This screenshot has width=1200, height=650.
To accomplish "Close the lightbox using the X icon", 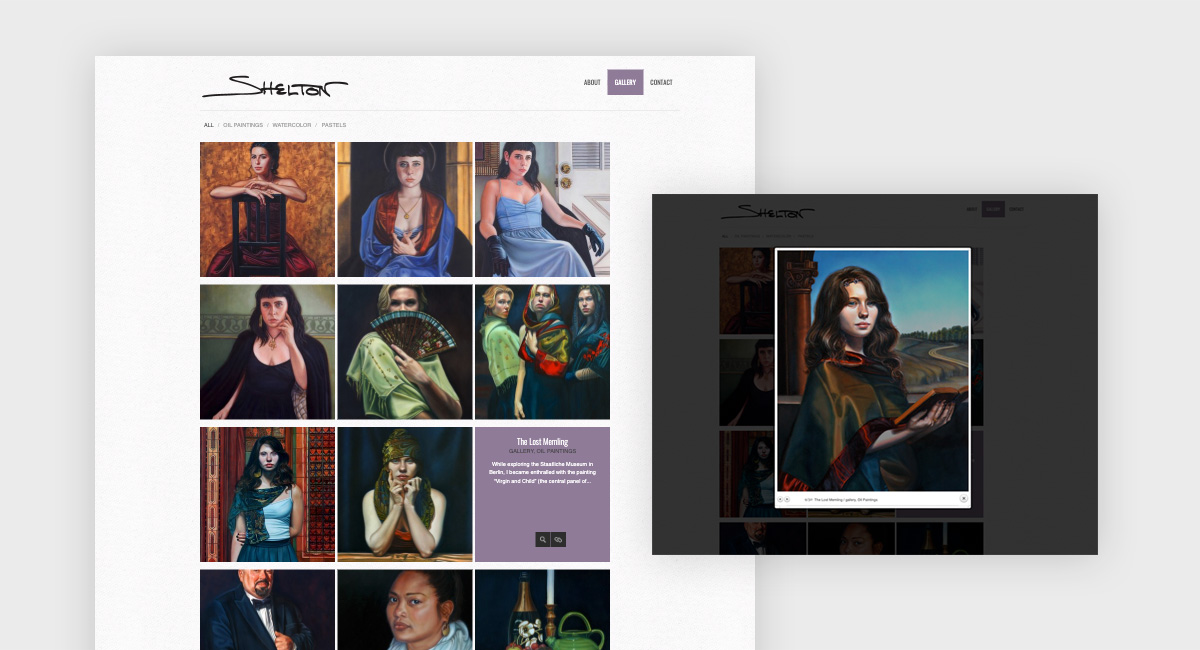I will click(x=964, y=498).
